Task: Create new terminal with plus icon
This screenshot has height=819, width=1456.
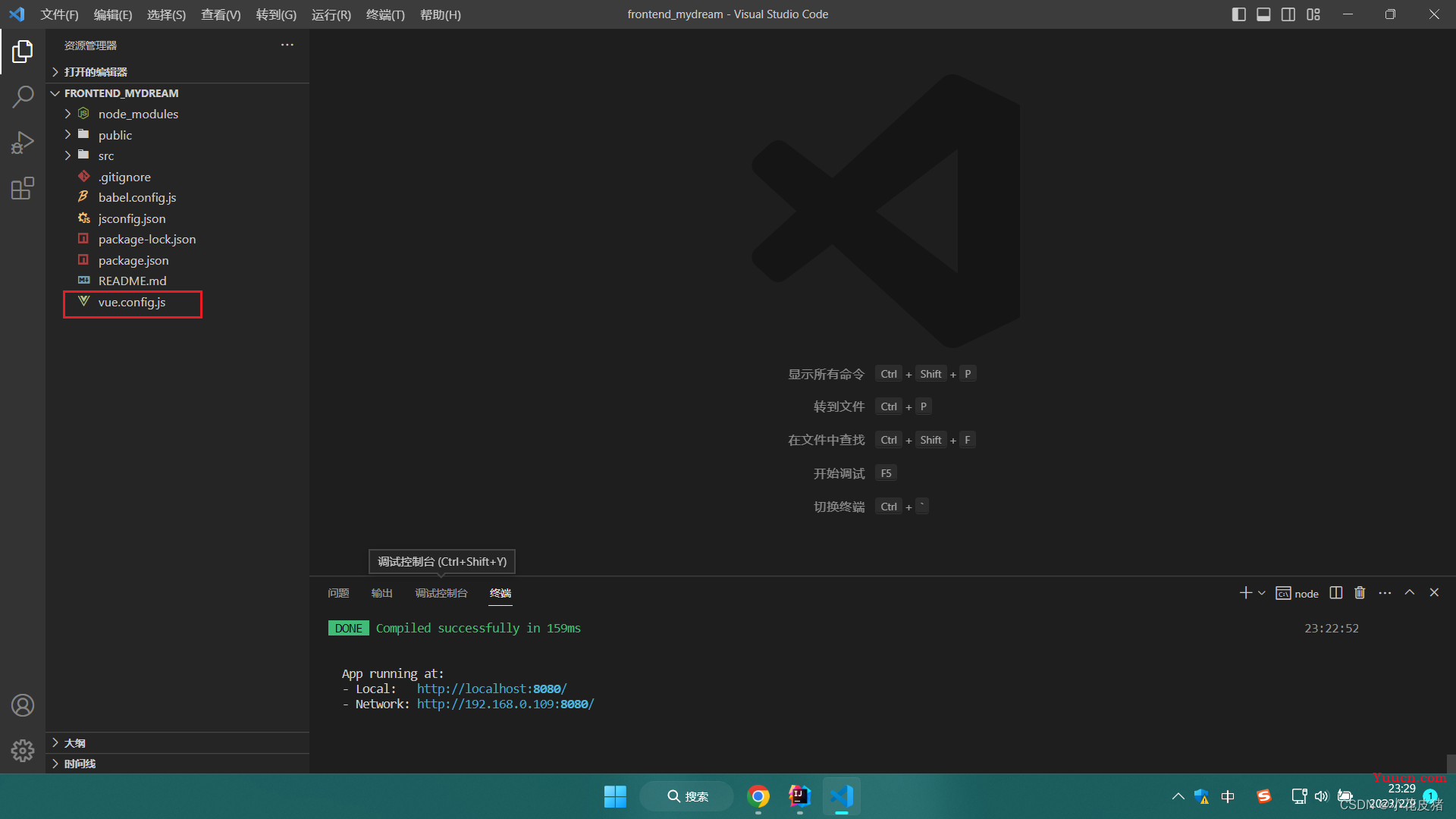Action: tap(1245, 593)
